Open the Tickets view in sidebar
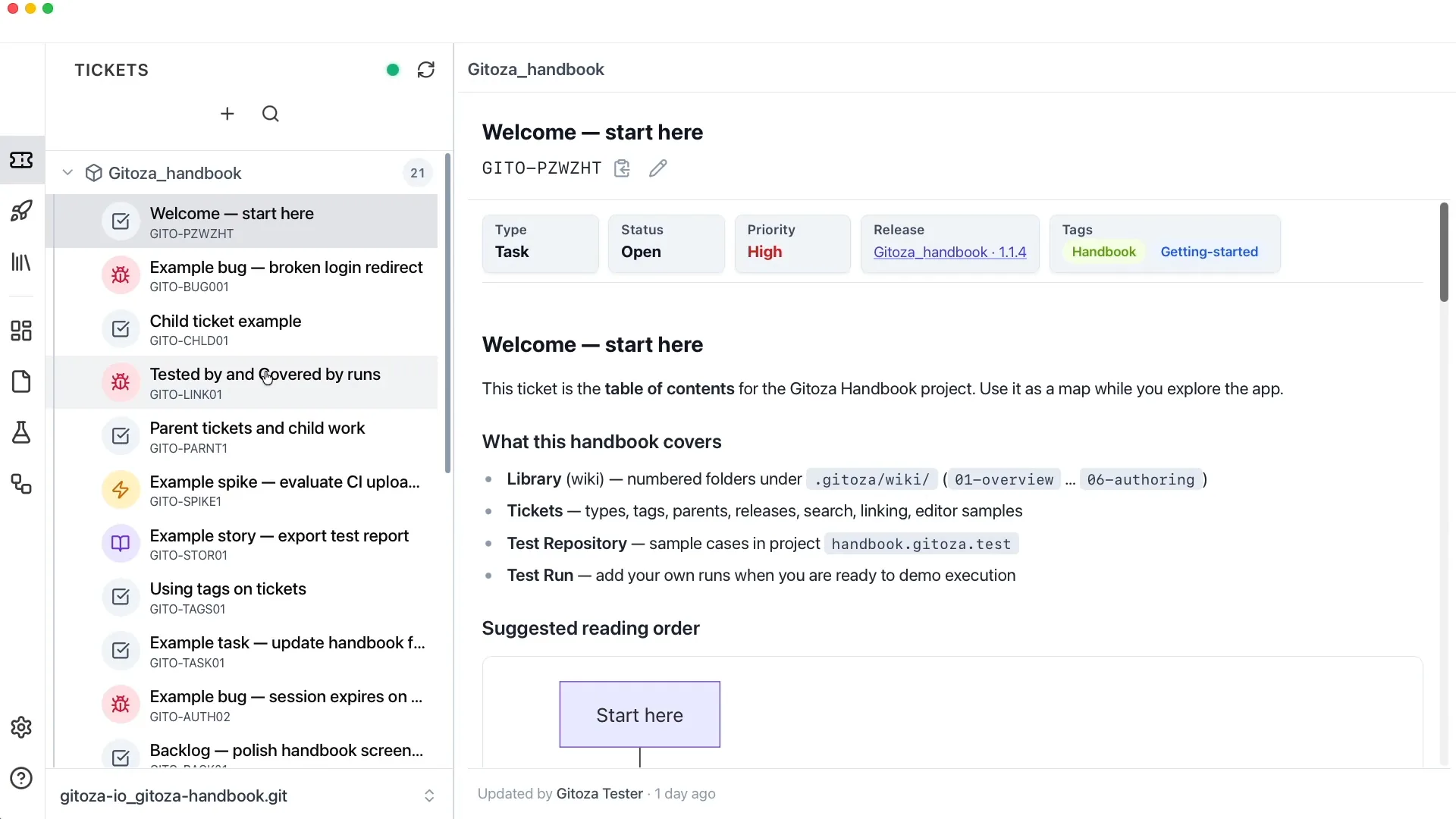Screen dimensions: 1456x819 pos(21,160)
